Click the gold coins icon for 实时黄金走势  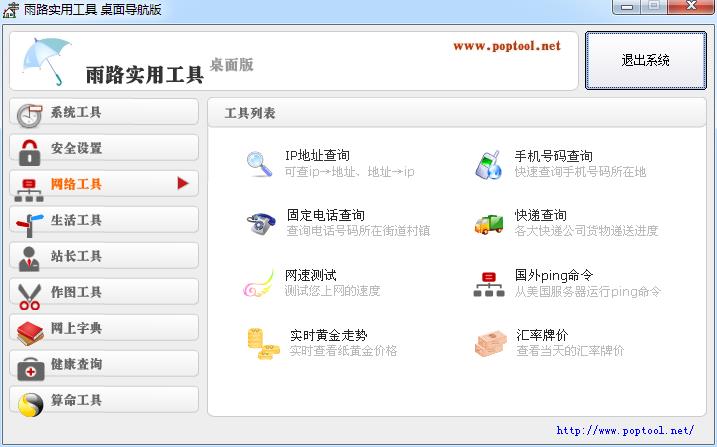[263, 344]
